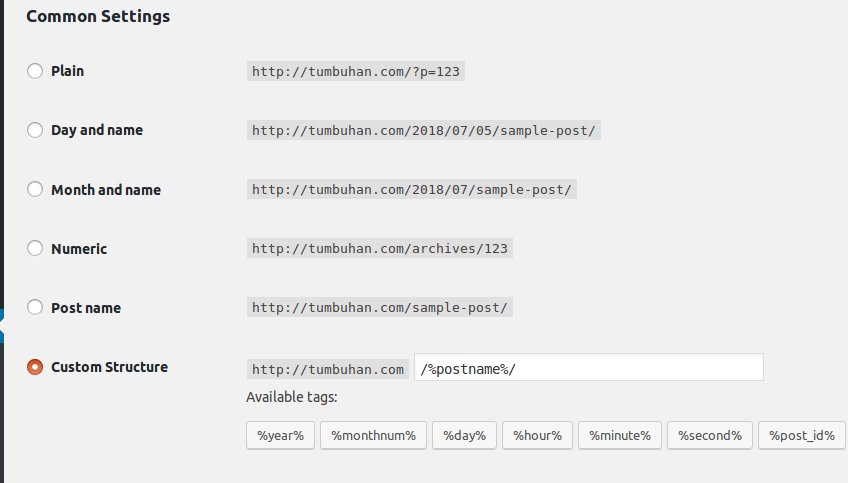This screenshot has height=483, width=848.
Task: Click the 2018/07/sample-post example URL
Action: (x=412, y=190)
